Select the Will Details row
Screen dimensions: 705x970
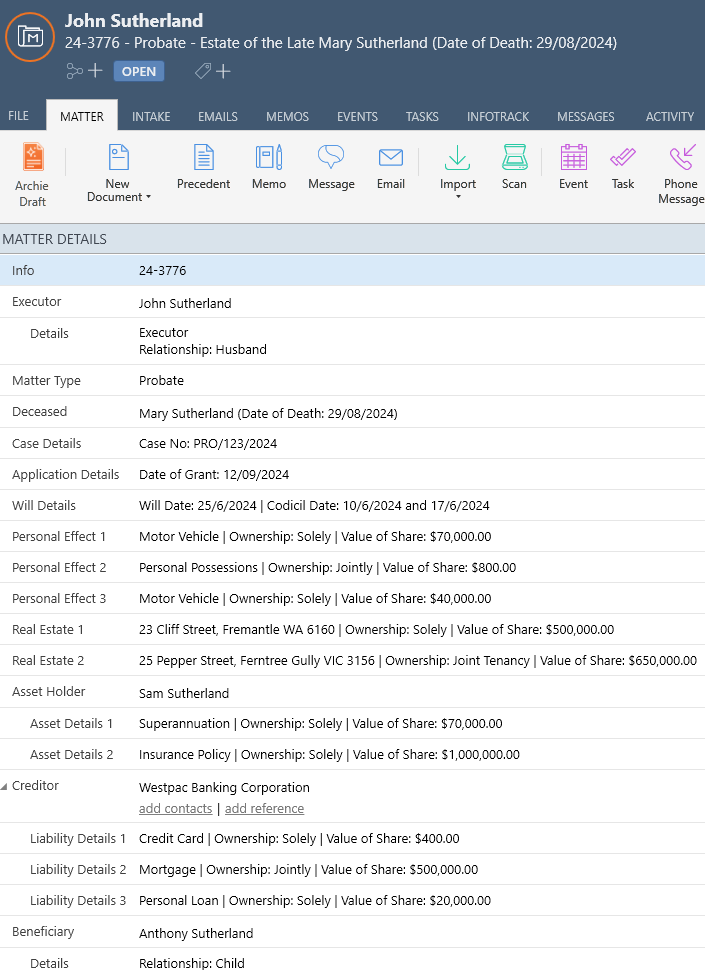tap(352, 505)
